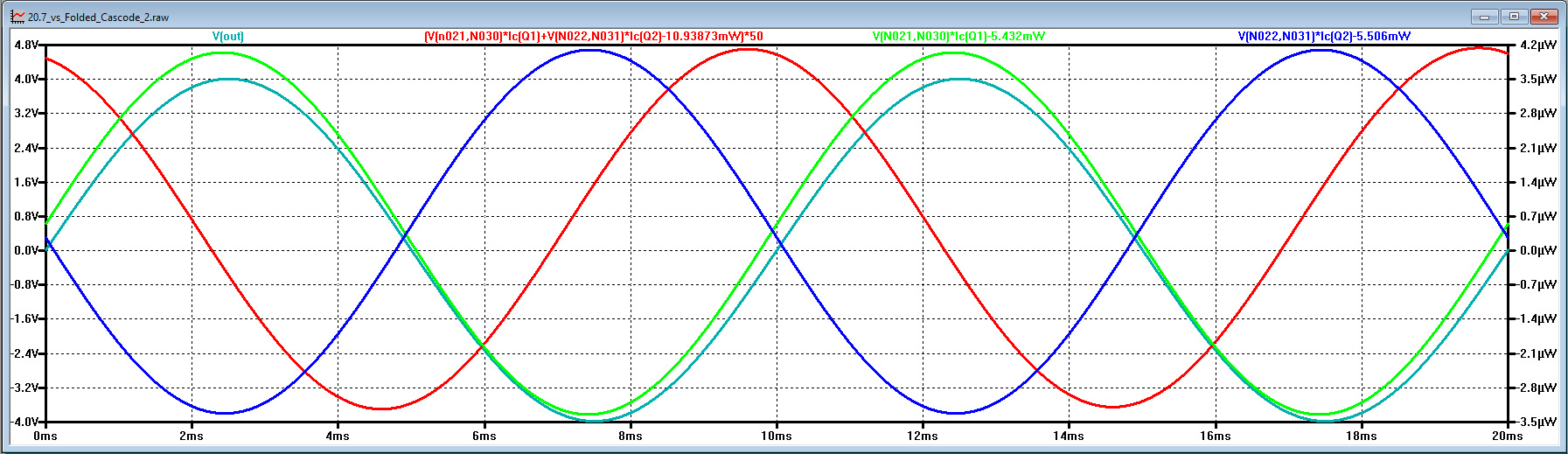Viewport: 1568px width, 454px height.
Task: Click the blue Ic(Q2)-5.506mW trace label
Action: click(1324, 36)
